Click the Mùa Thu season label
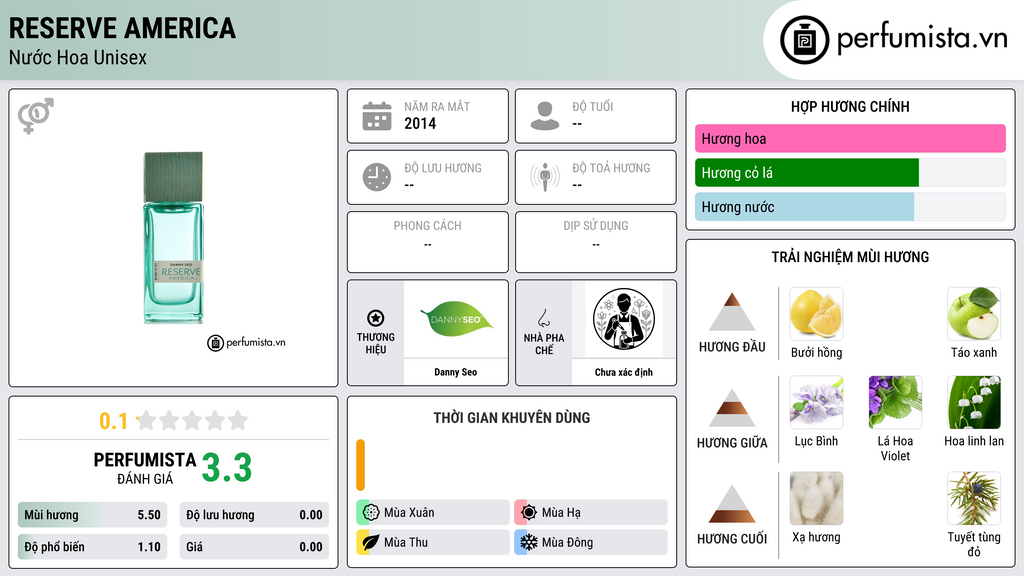The image size is (1024, 576). (x=406, y=542)
